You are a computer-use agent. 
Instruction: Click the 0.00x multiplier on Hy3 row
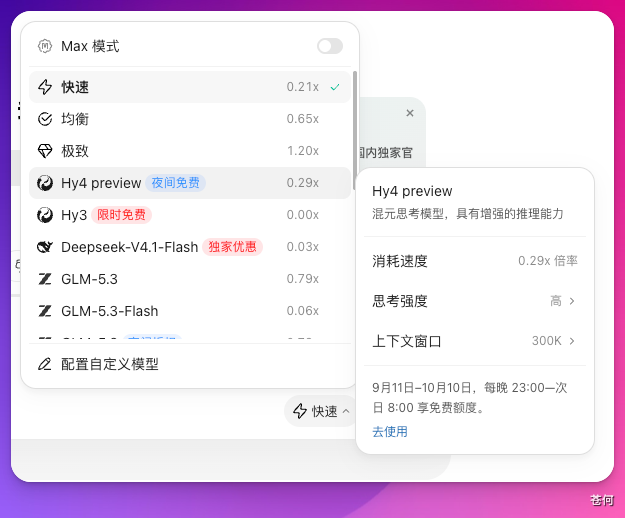click(x=303, y=215)
